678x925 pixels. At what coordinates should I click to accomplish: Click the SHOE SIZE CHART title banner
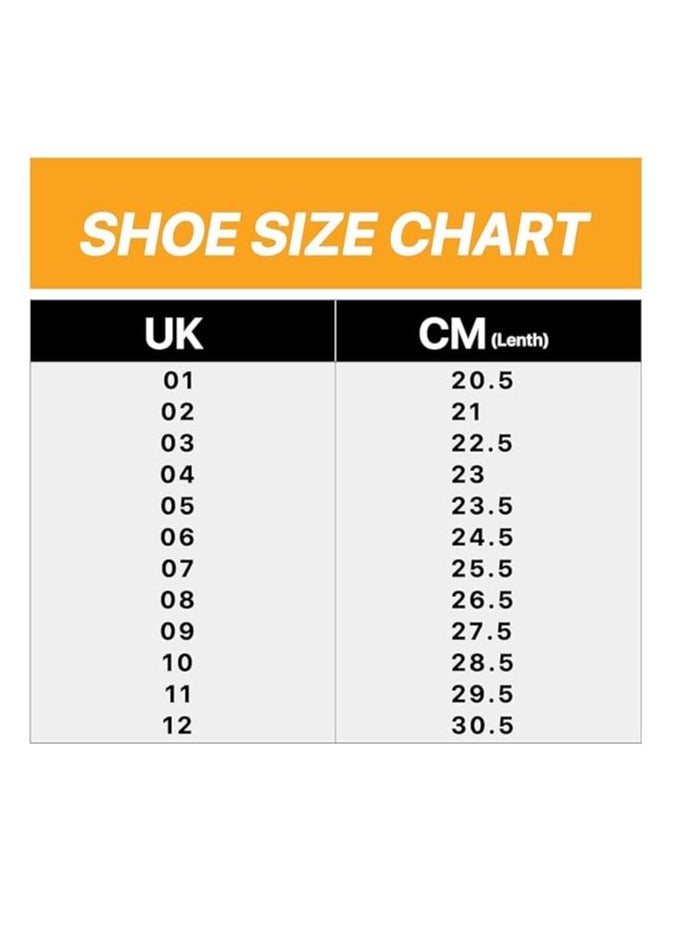tap(335, 232)
